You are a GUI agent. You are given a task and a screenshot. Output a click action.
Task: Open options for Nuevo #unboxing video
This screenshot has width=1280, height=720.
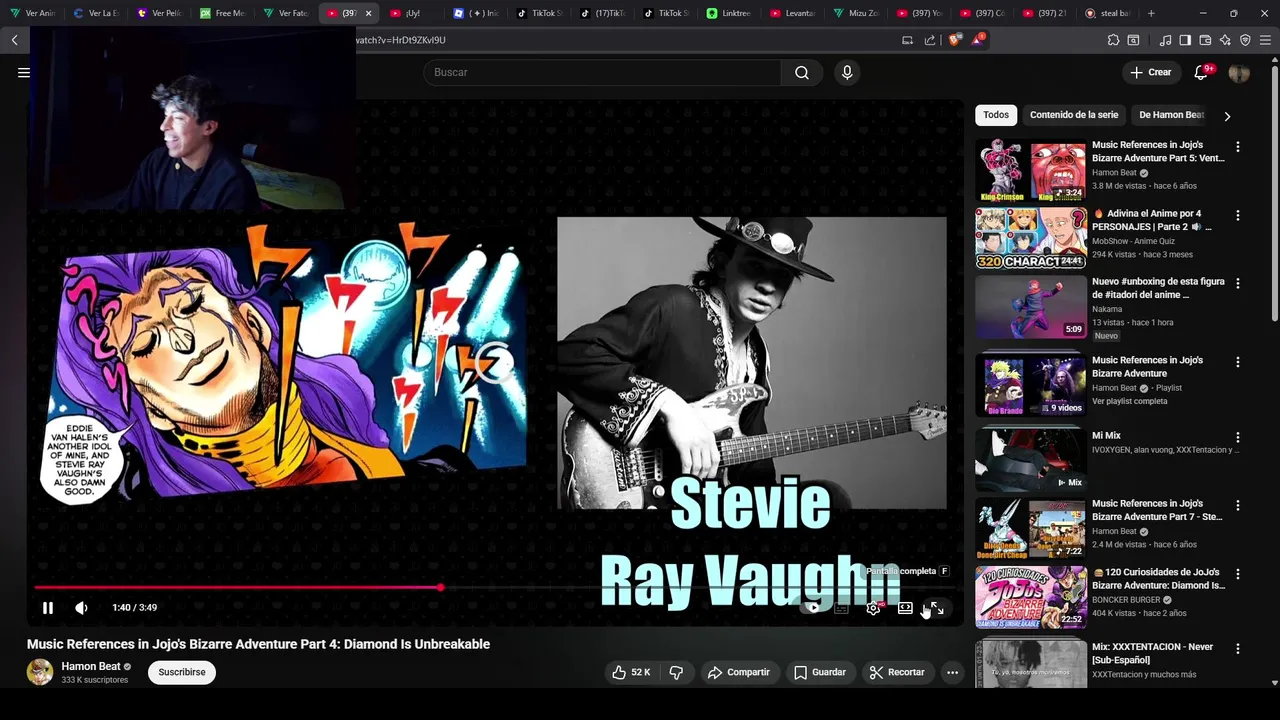tap(1238, 283)
